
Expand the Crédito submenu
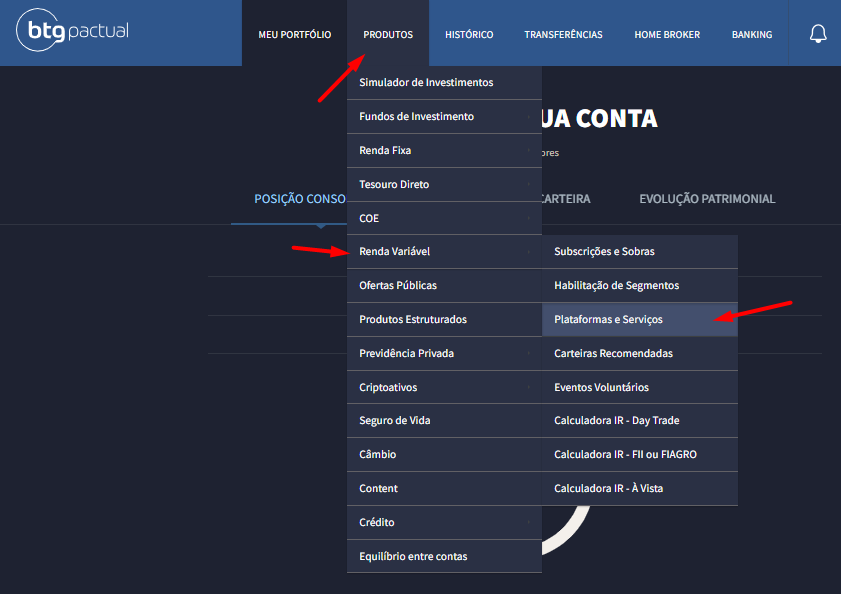coord(444,522)
